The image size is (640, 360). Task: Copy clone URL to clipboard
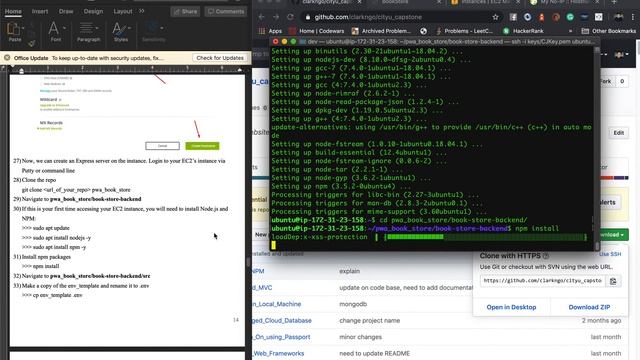pyautogui.click(x=613, y=281)
